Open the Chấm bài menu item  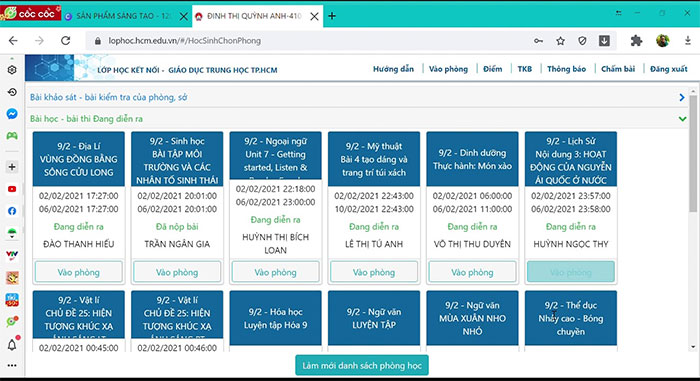[618, 69]
